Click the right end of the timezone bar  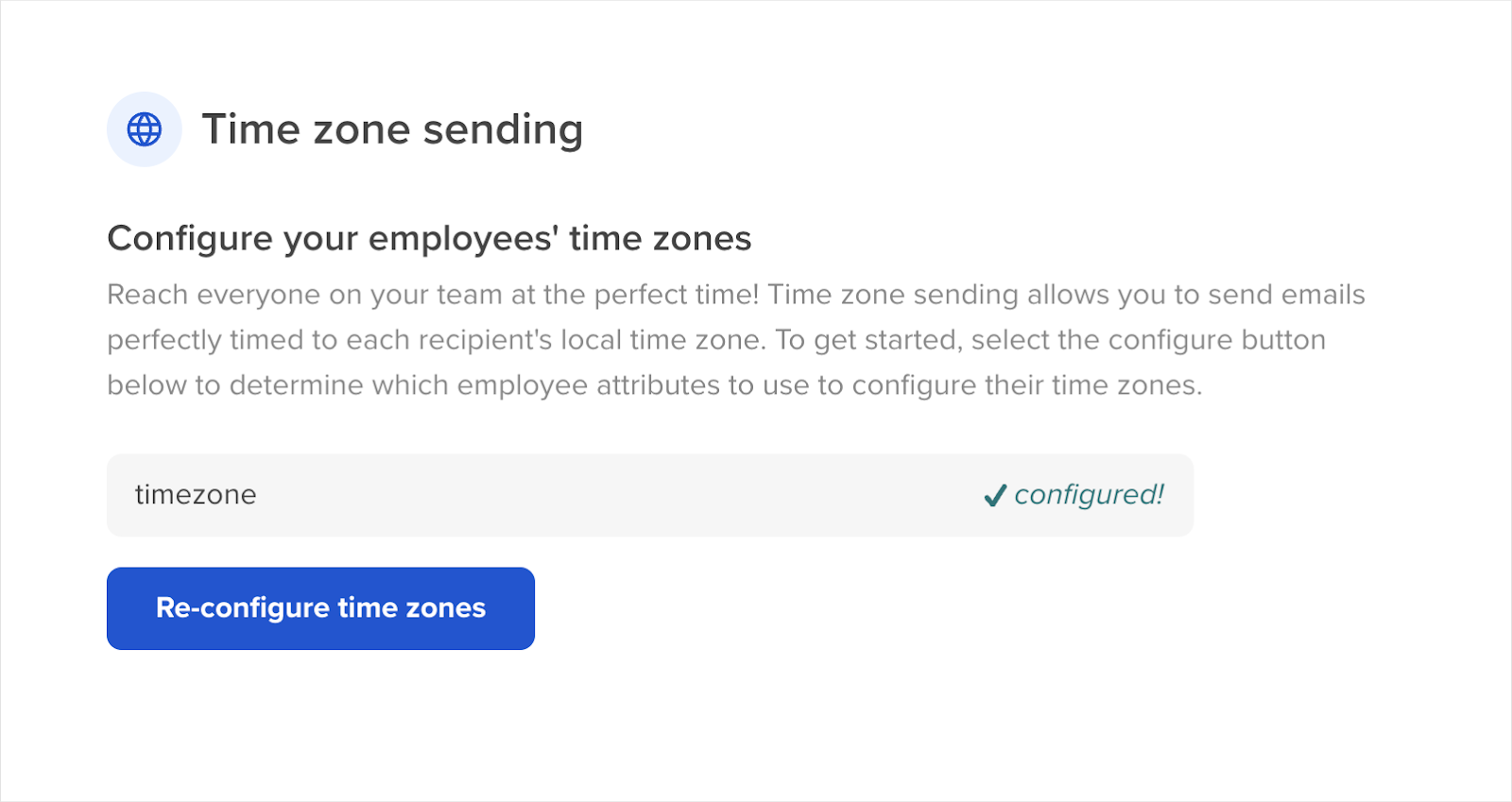pyautogui.click(x=1172, y=494)
